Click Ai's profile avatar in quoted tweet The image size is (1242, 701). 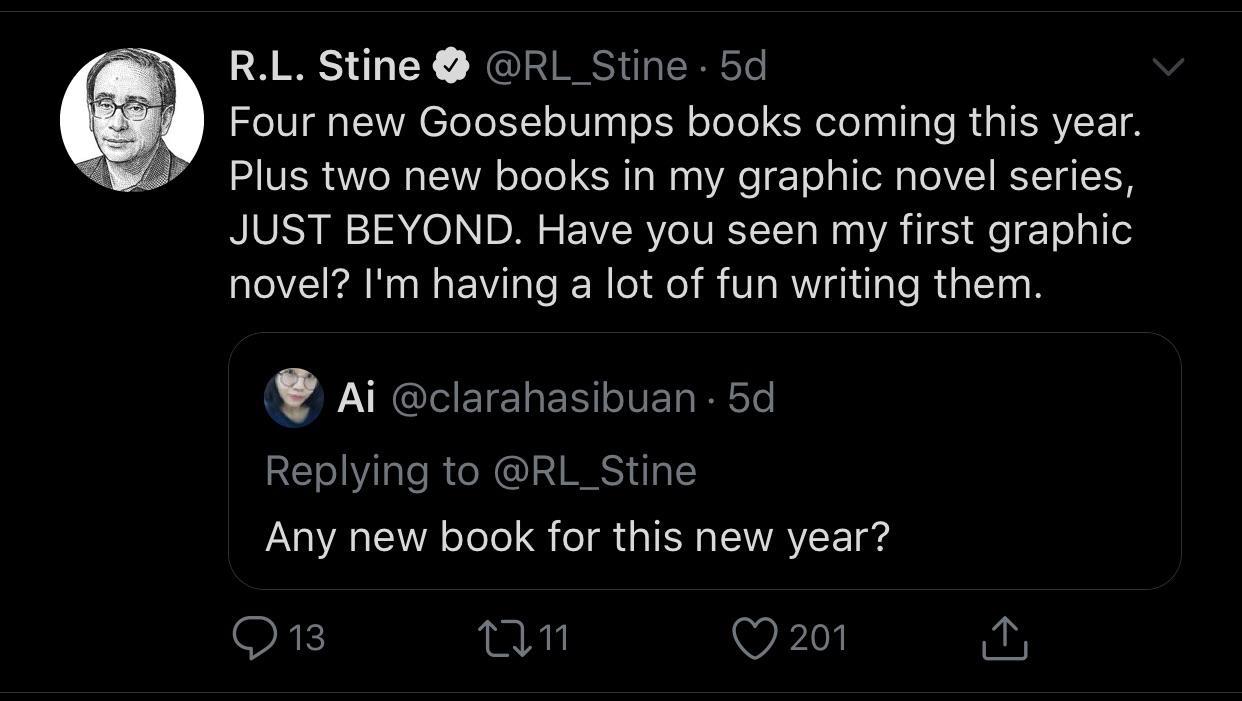(294, 399)
